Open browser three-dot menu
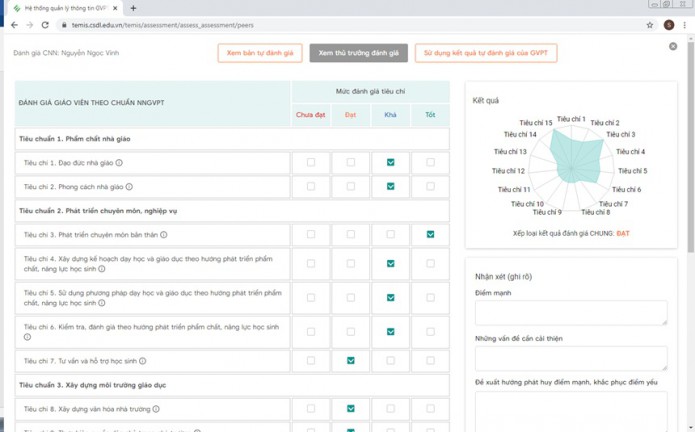The width and height of the screenshot is (695, 432). pos(684,25)
